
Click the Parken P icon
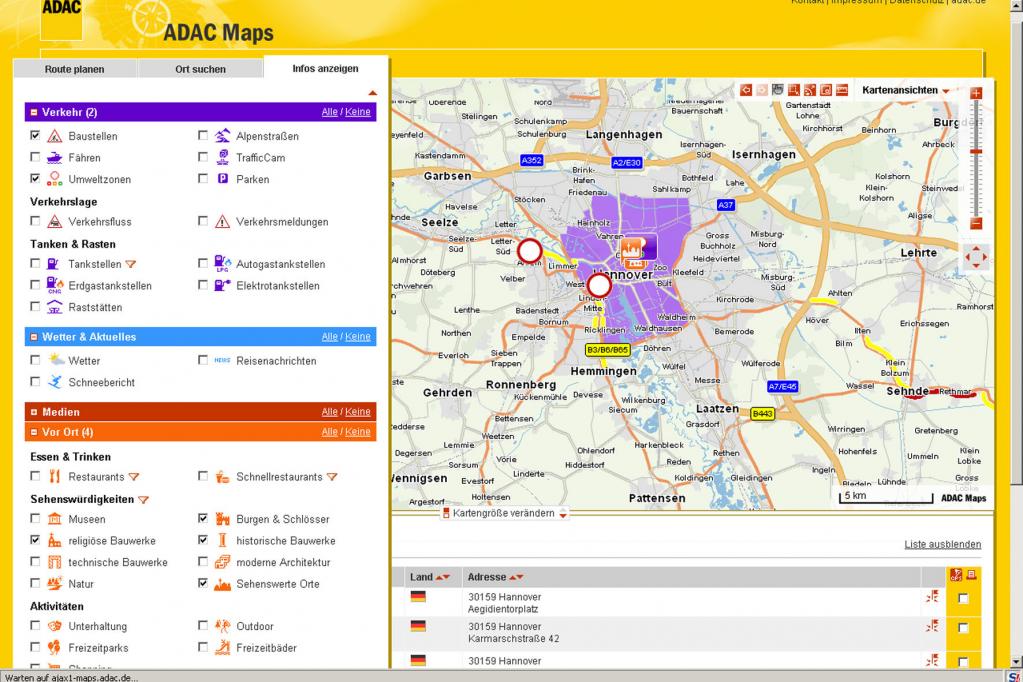click(222, 178)
